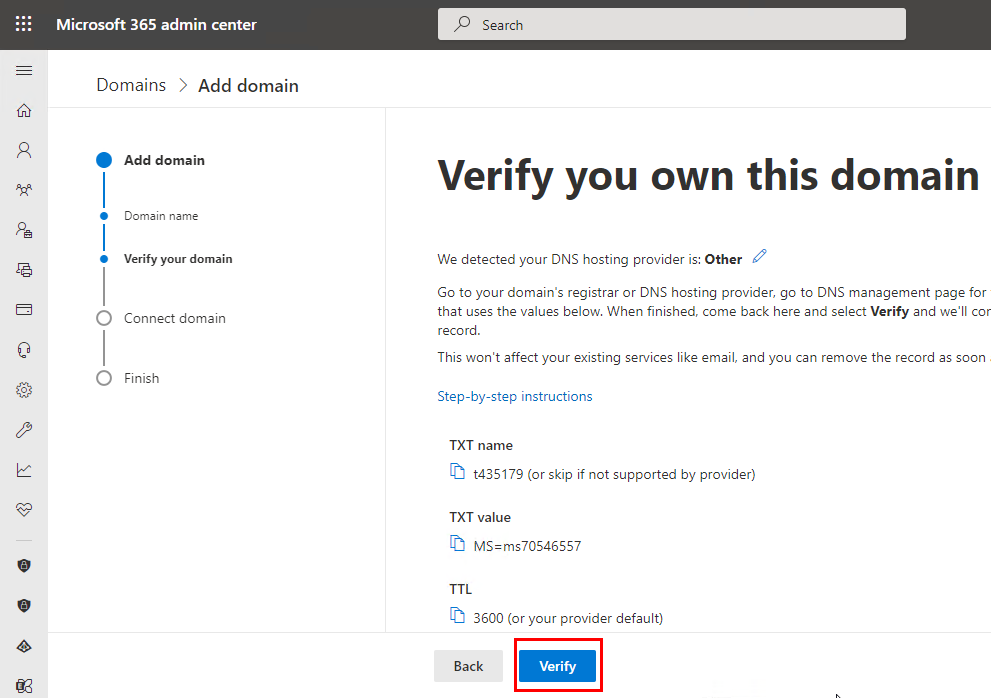The width and height of the screenshot is (991, 698).
Task: Open Compliance shield icon in sidebar
Action: 24,606
